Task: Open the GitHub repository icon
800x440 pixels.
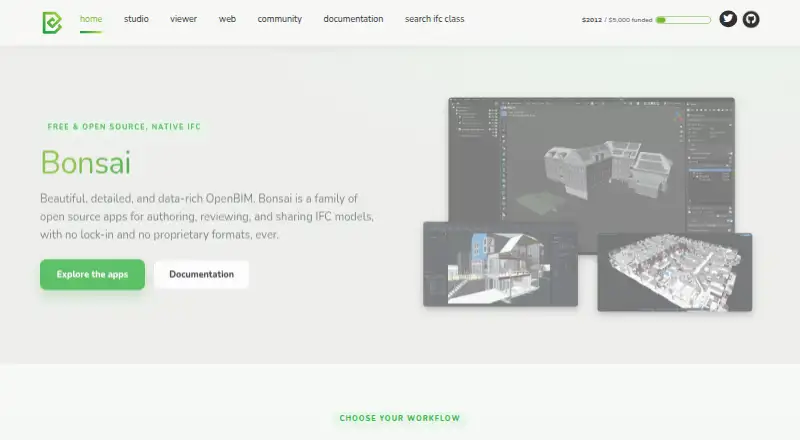Action: pyautogui.click(x=751, y=19)
